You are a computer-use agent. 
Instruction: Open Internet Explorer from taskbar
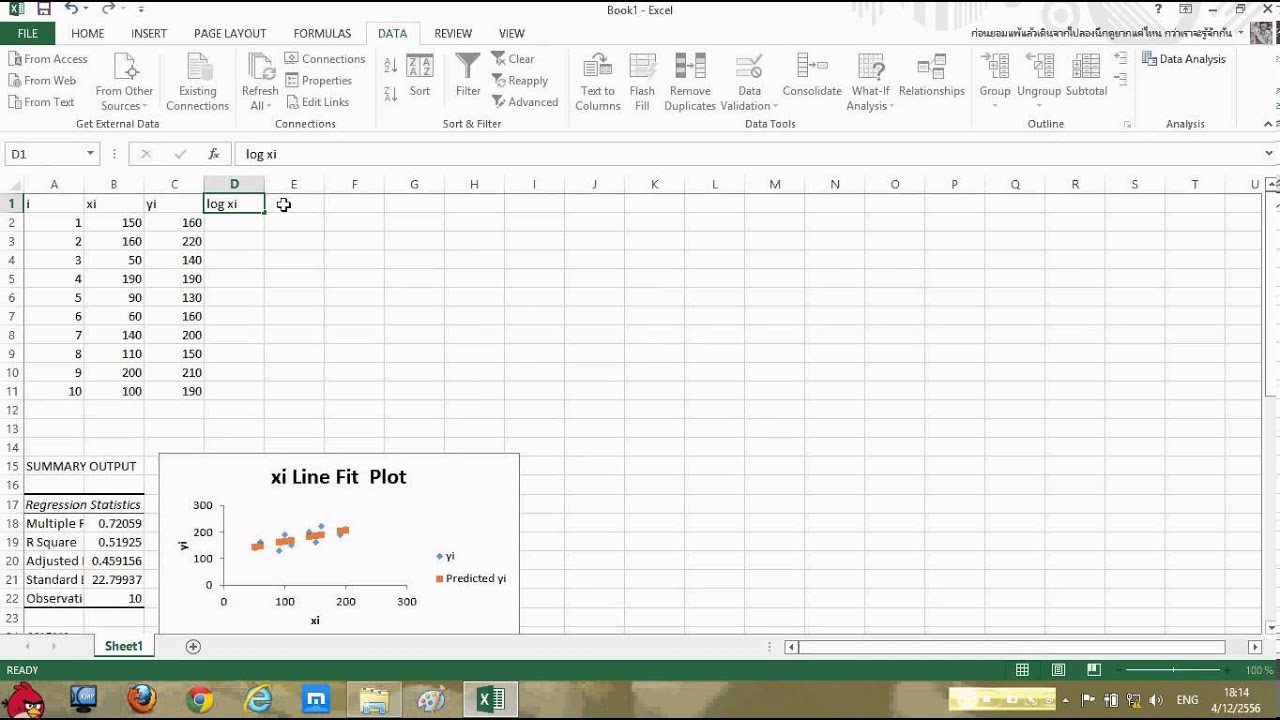(258, 698)
